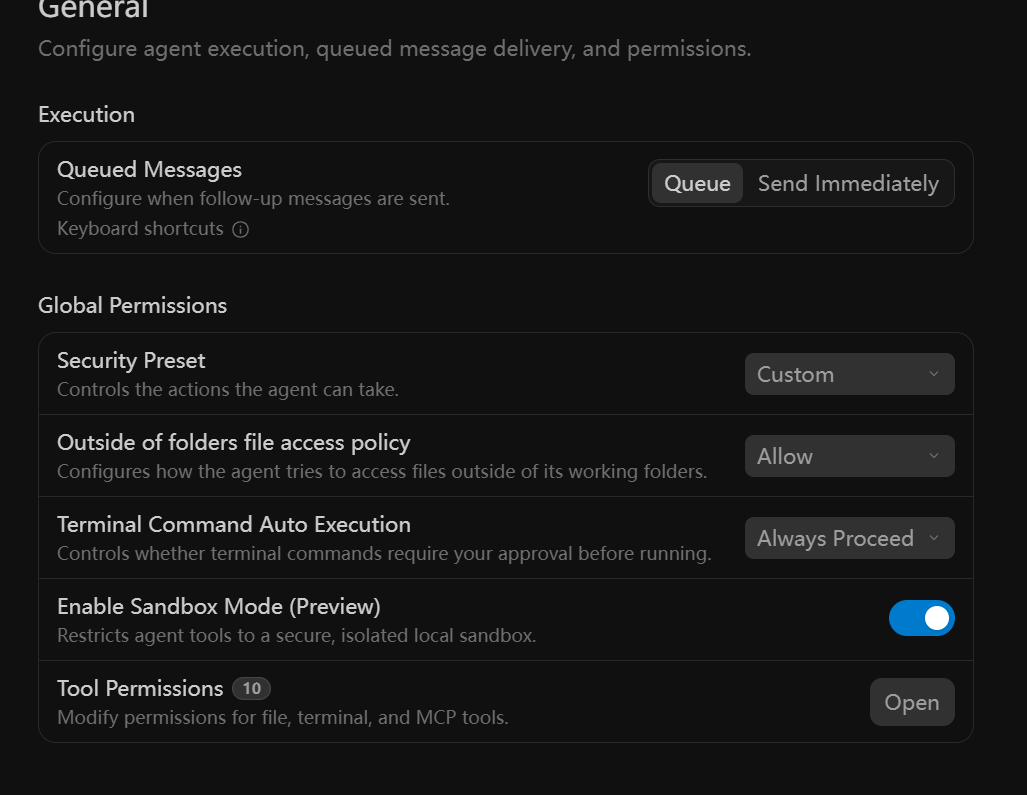Screen dimensions: 1027x795
Task: Click 'Restricts agent tools to a secure' description
Action: tap(297, 635)
